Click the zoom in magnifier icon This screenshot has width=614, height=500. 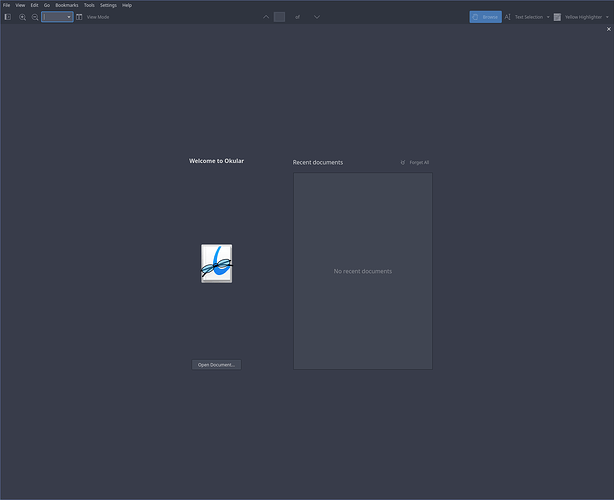tap(23, 17)
